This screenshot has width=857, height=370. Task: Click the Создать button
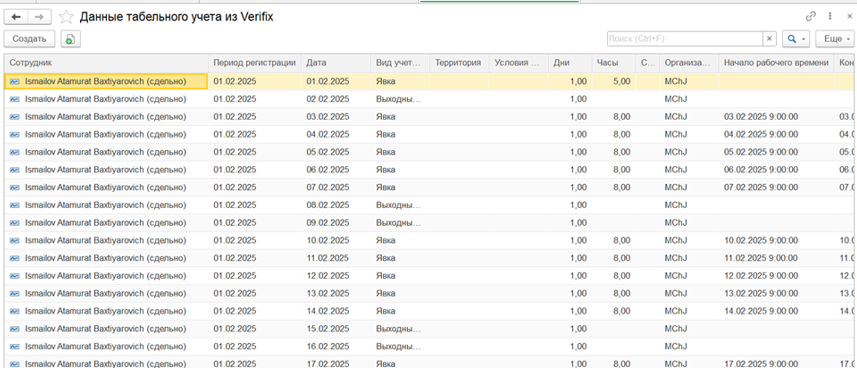tap(30, 39)
